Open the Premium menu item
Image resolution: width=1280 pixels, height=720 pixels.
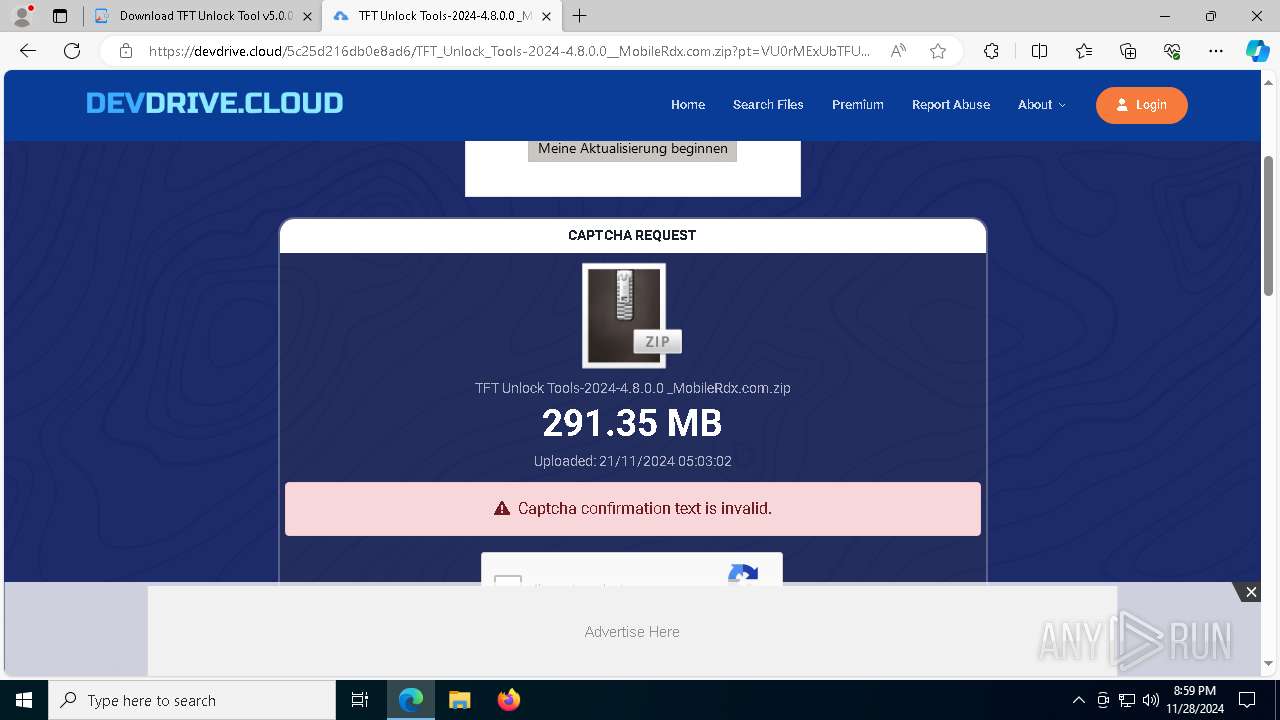[x=858, y=105]
